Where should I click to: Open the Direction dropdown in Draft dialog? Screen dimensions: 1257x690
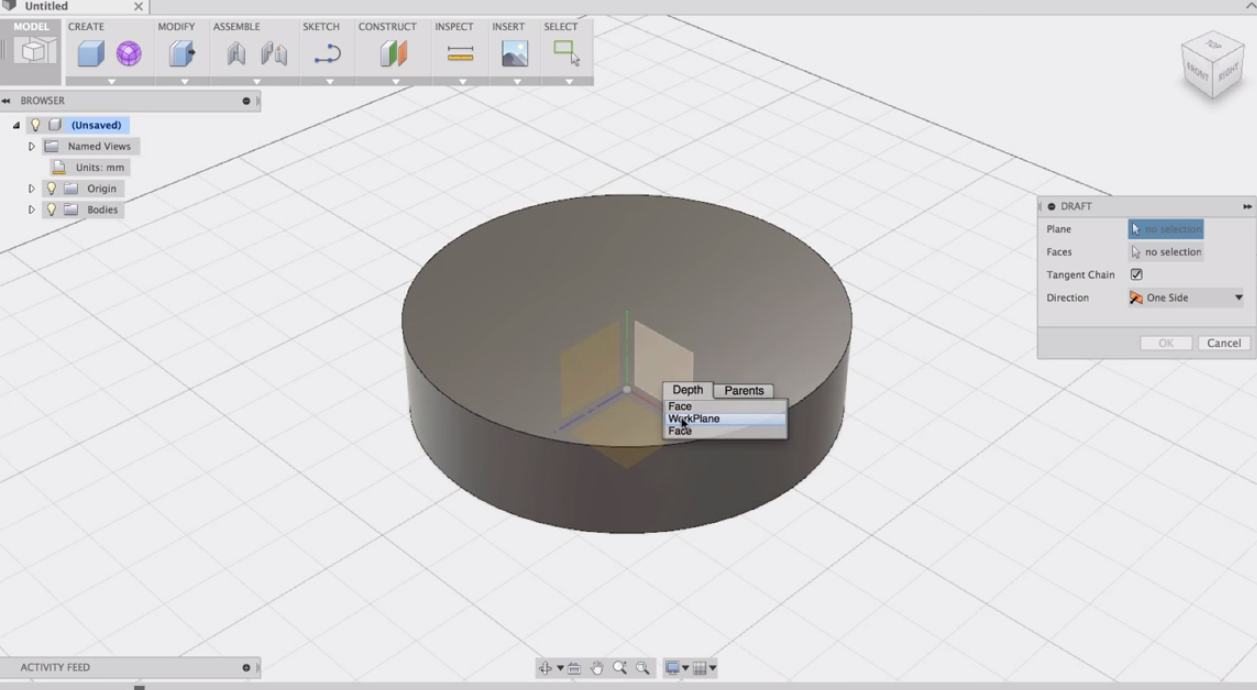click(1238, 297)
